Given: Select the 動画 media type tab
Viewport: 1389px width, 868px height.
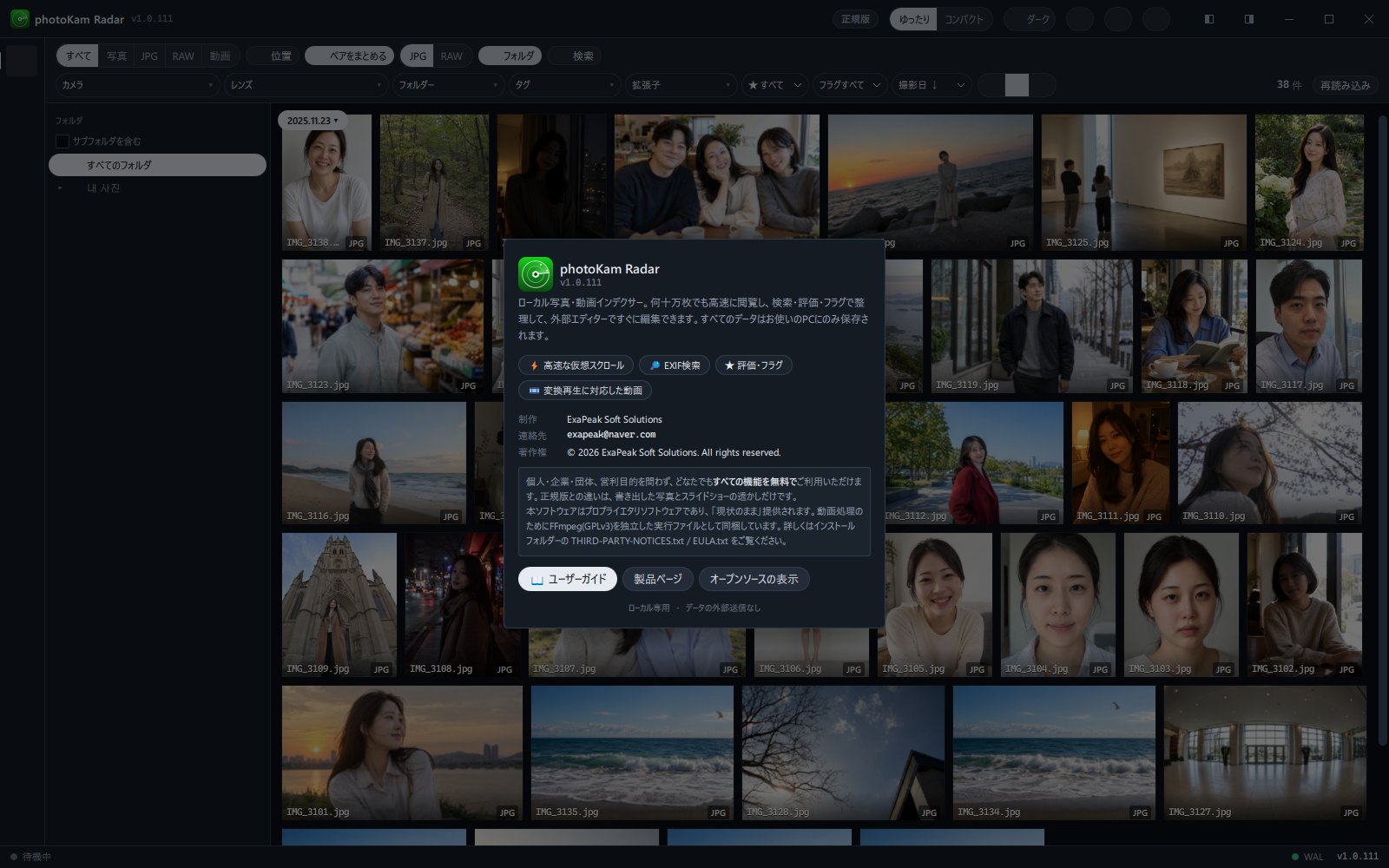Looking at the screenshot, I should point(220,56).
